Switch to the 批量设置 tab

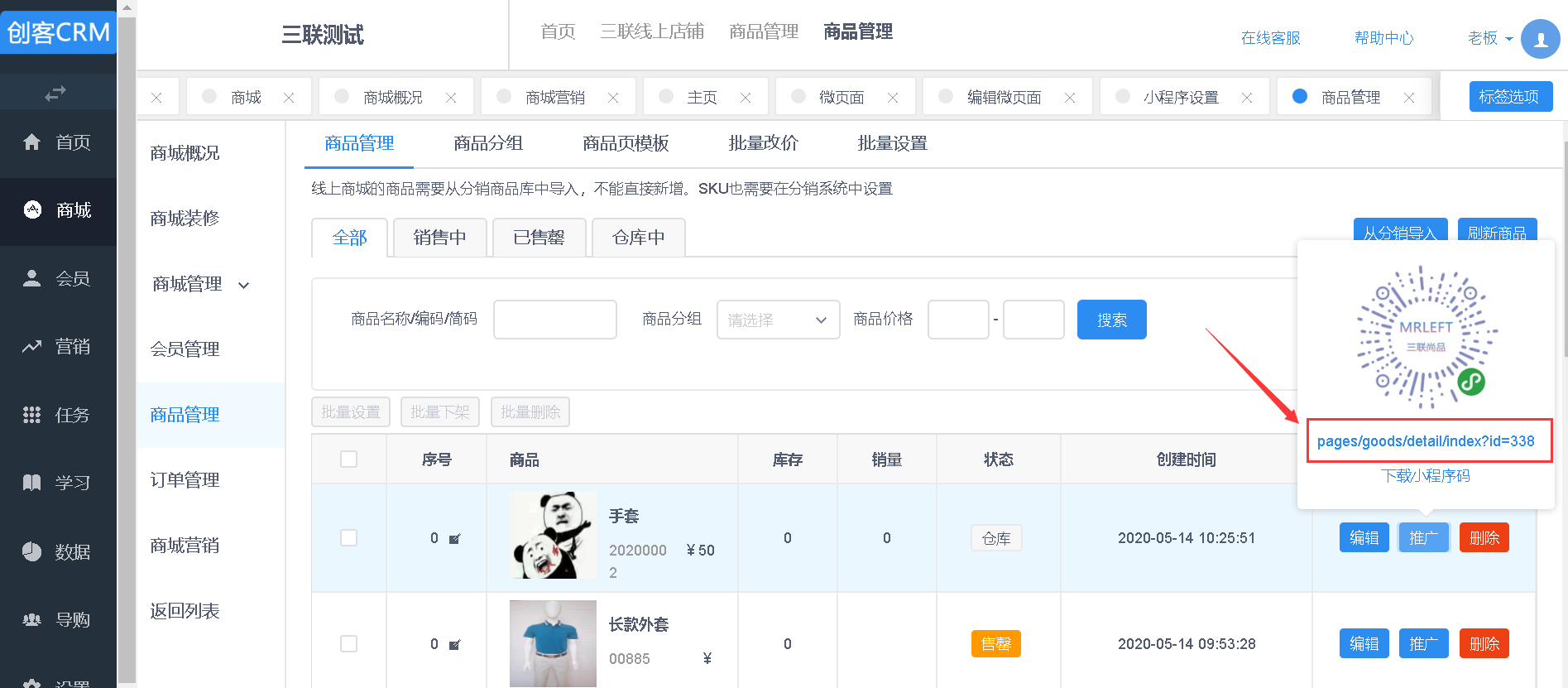pyautogui.click(x=892, y=143)
